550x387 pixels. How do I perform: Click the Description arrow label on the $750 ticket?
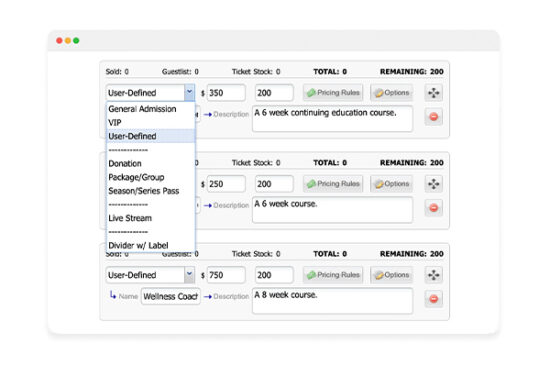[226, 296]
